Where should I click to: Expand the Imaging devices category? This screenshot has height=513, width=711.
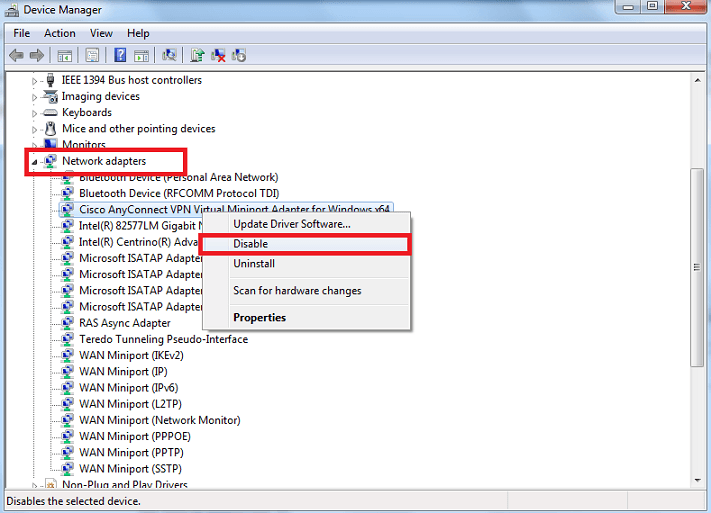[34, 97]
